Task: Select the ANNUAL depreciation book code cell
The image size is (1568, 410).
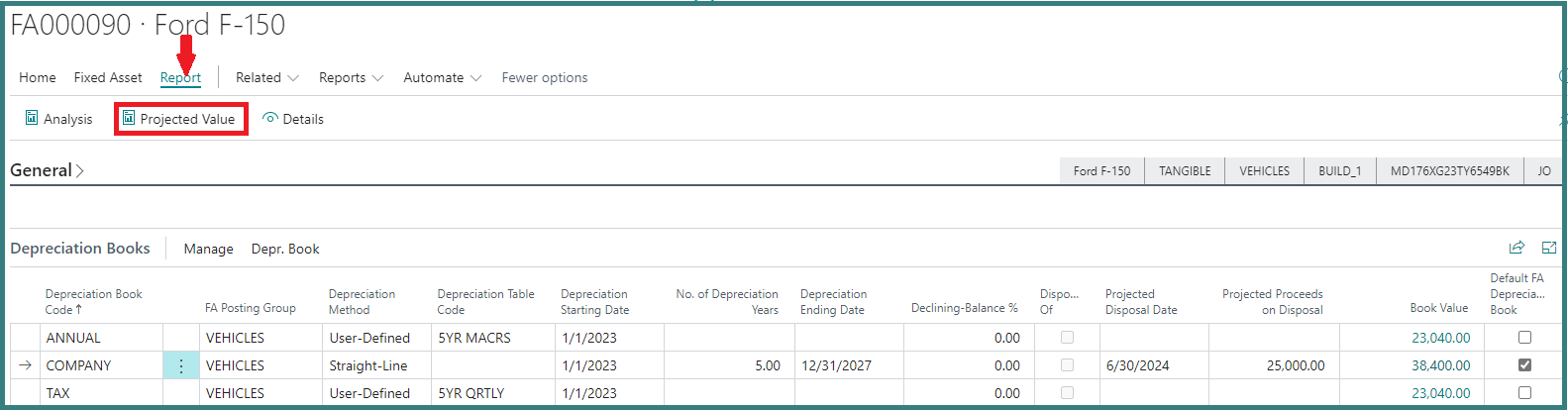Action: click(x=73, y=338)
